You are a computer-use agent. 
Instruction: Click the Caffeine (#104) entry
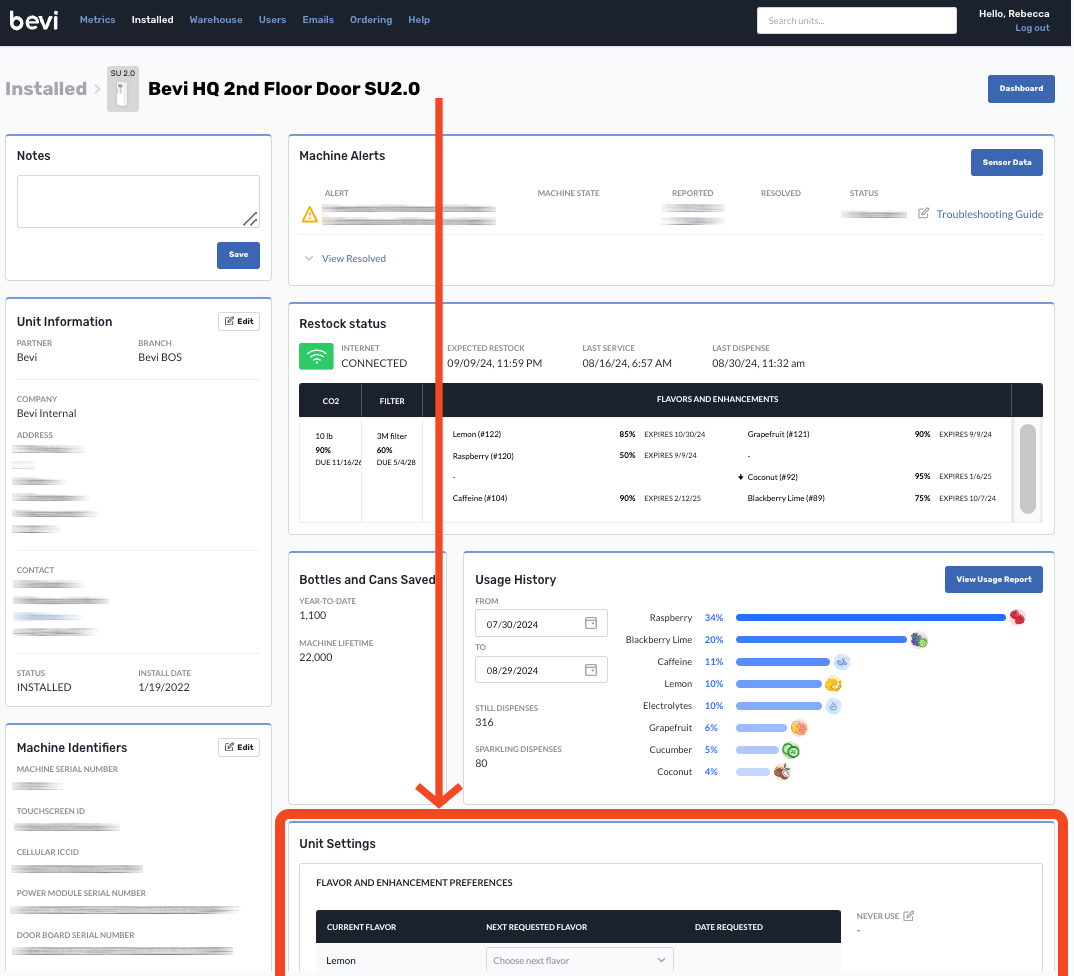point(479,498)
